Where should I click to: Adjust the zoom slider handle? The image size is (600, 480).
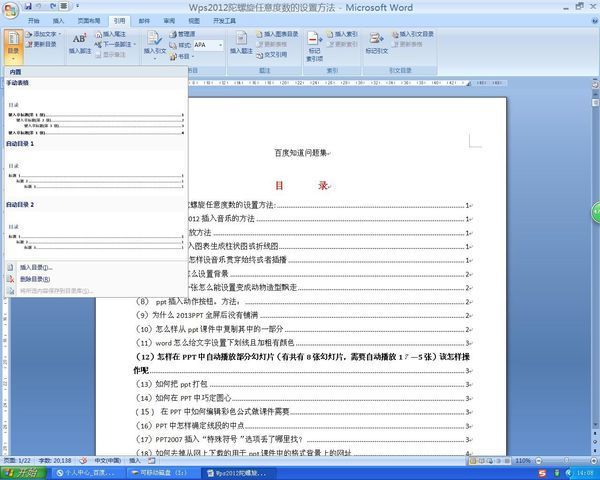[566, 460]
